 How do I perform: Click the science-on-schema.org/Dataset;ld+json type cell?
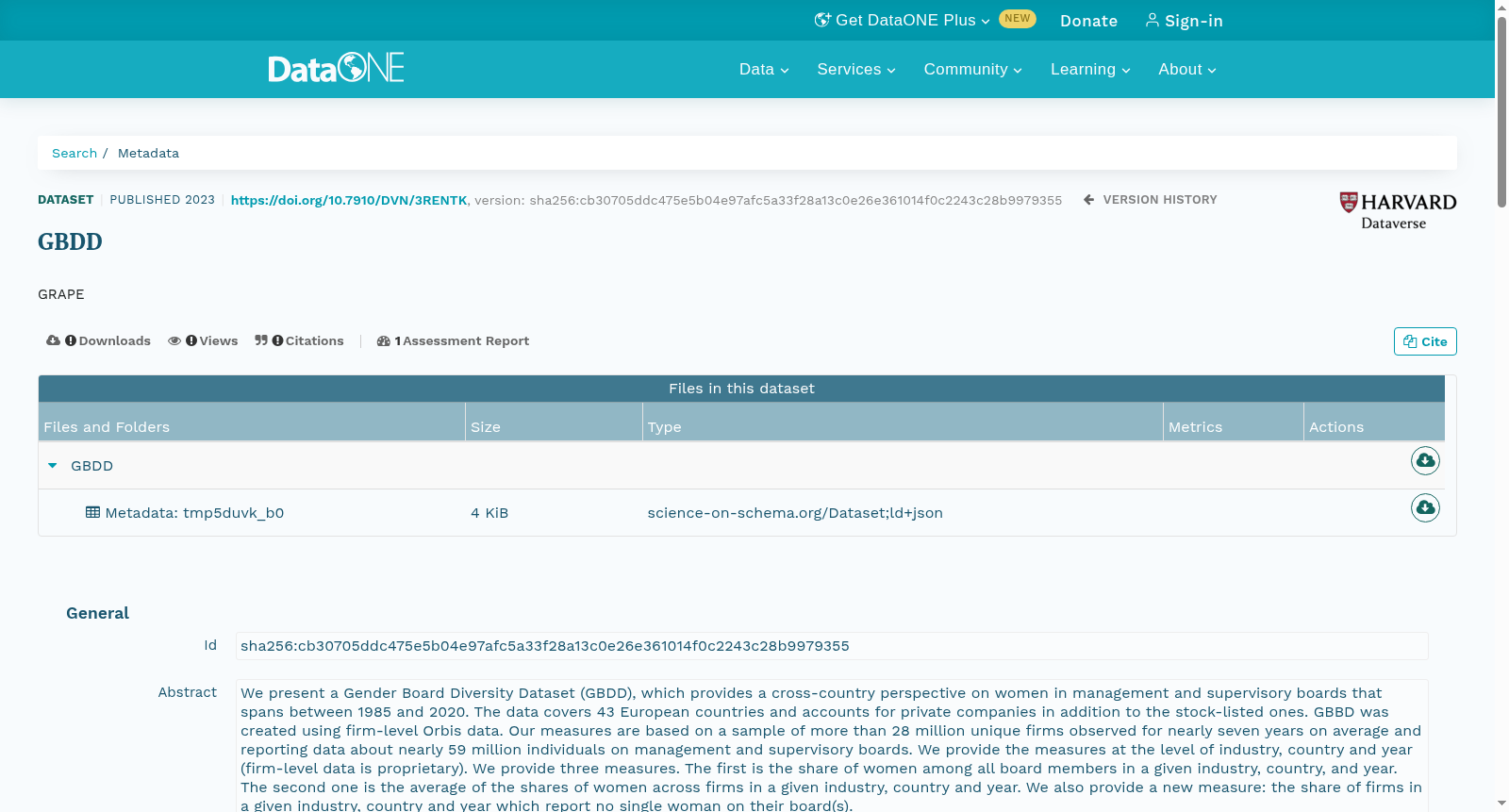click(795, 513)
